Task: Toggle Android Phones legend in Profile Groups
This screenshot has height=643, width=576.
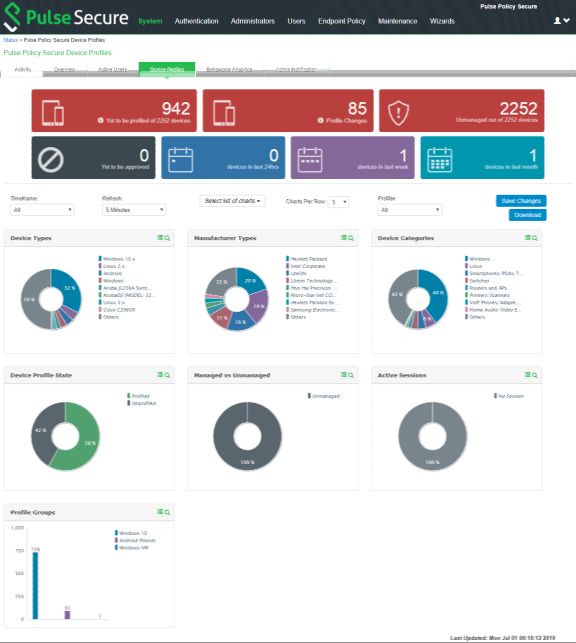Action: 135,540
